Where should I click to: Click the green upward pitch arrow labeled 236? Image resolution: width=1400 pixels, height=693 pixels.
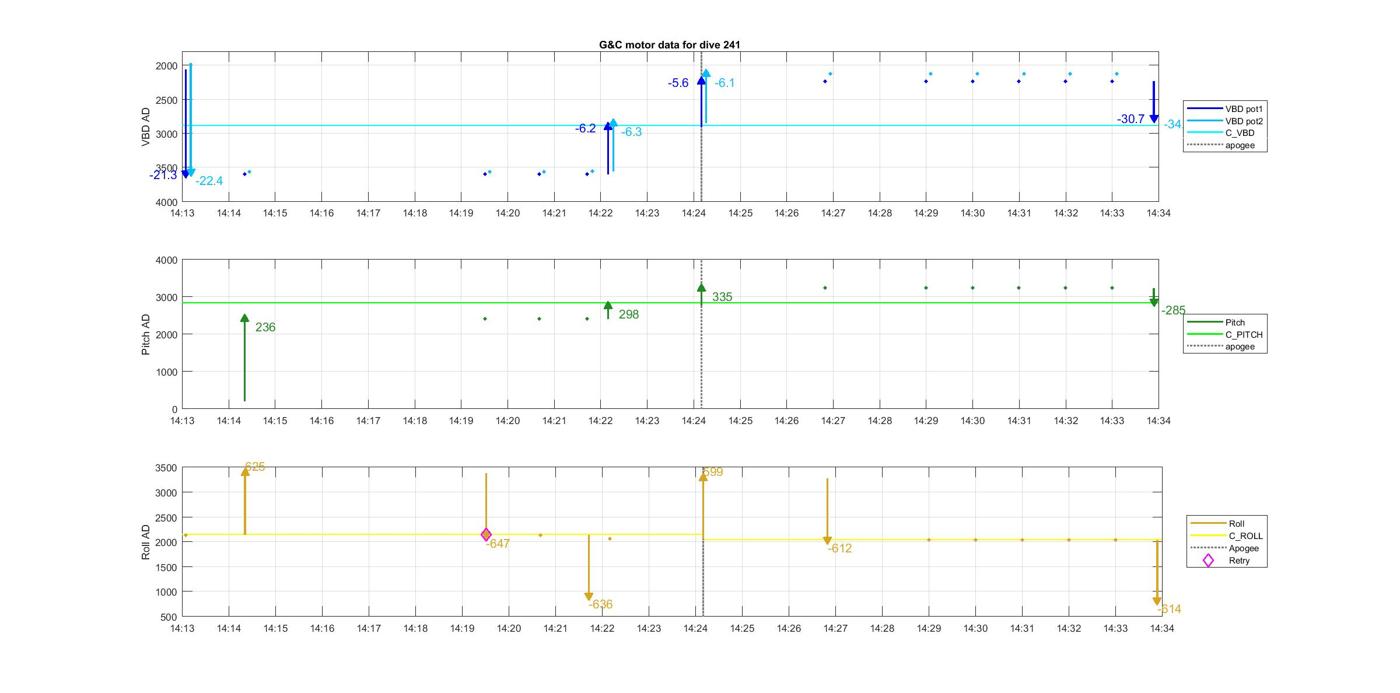[244, 358]
